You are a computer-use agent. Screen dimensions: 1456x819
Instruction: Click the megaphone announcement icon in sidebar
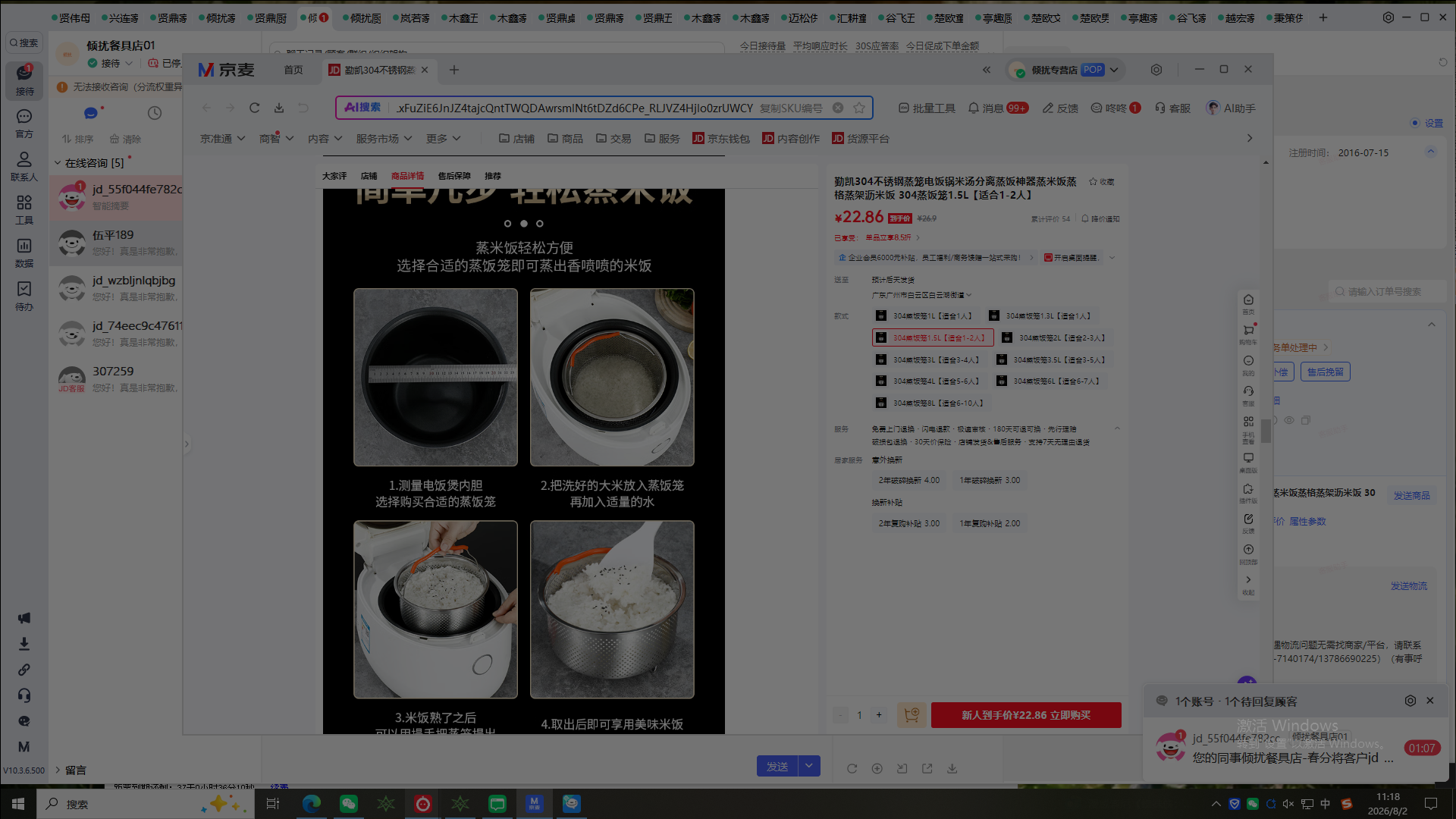[x=24, y=618]
